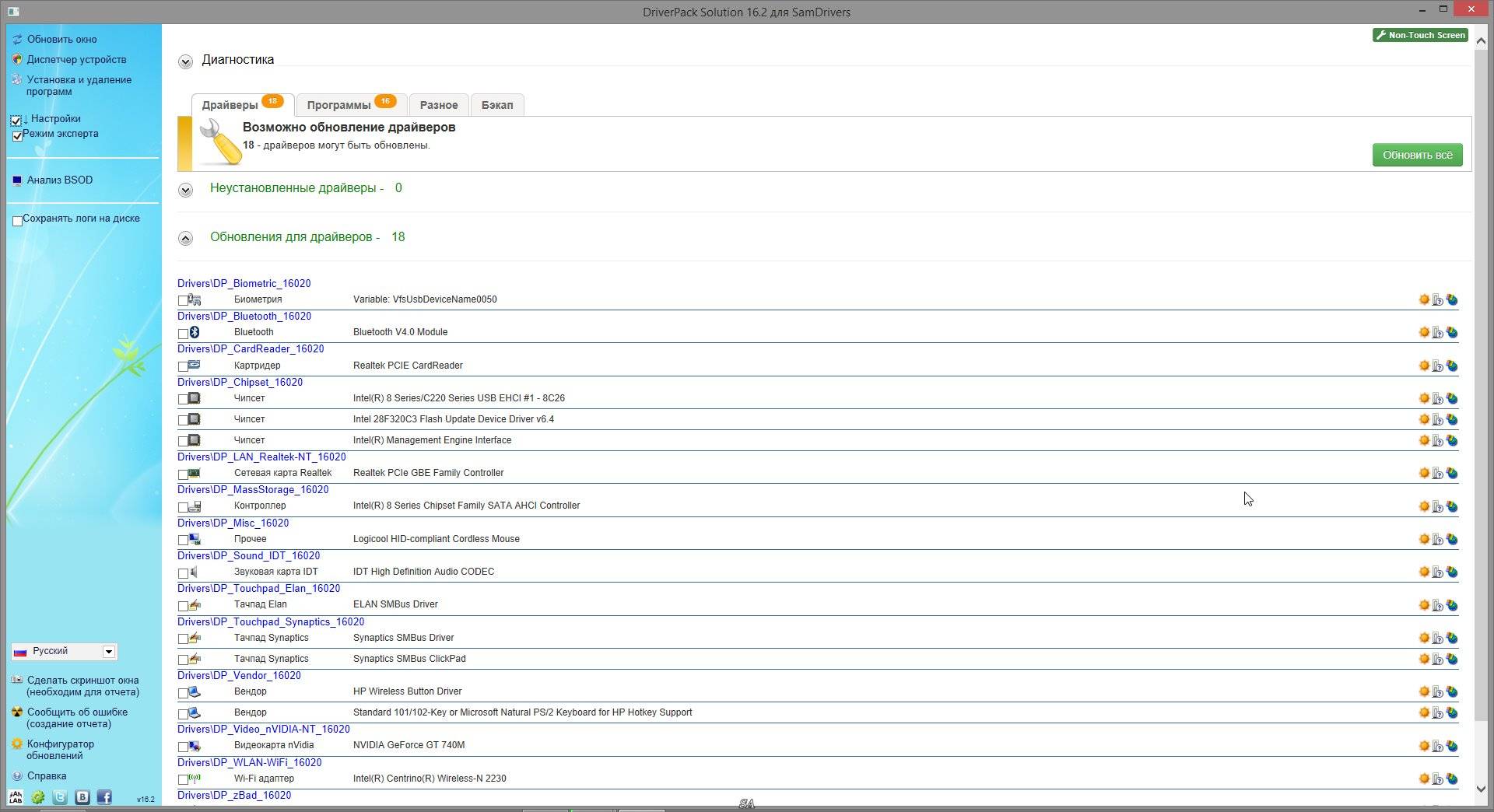This screenshot has height=812, width=1494.
Task: Disable Режим эксперта checkbox
Action: click(18, 136)
